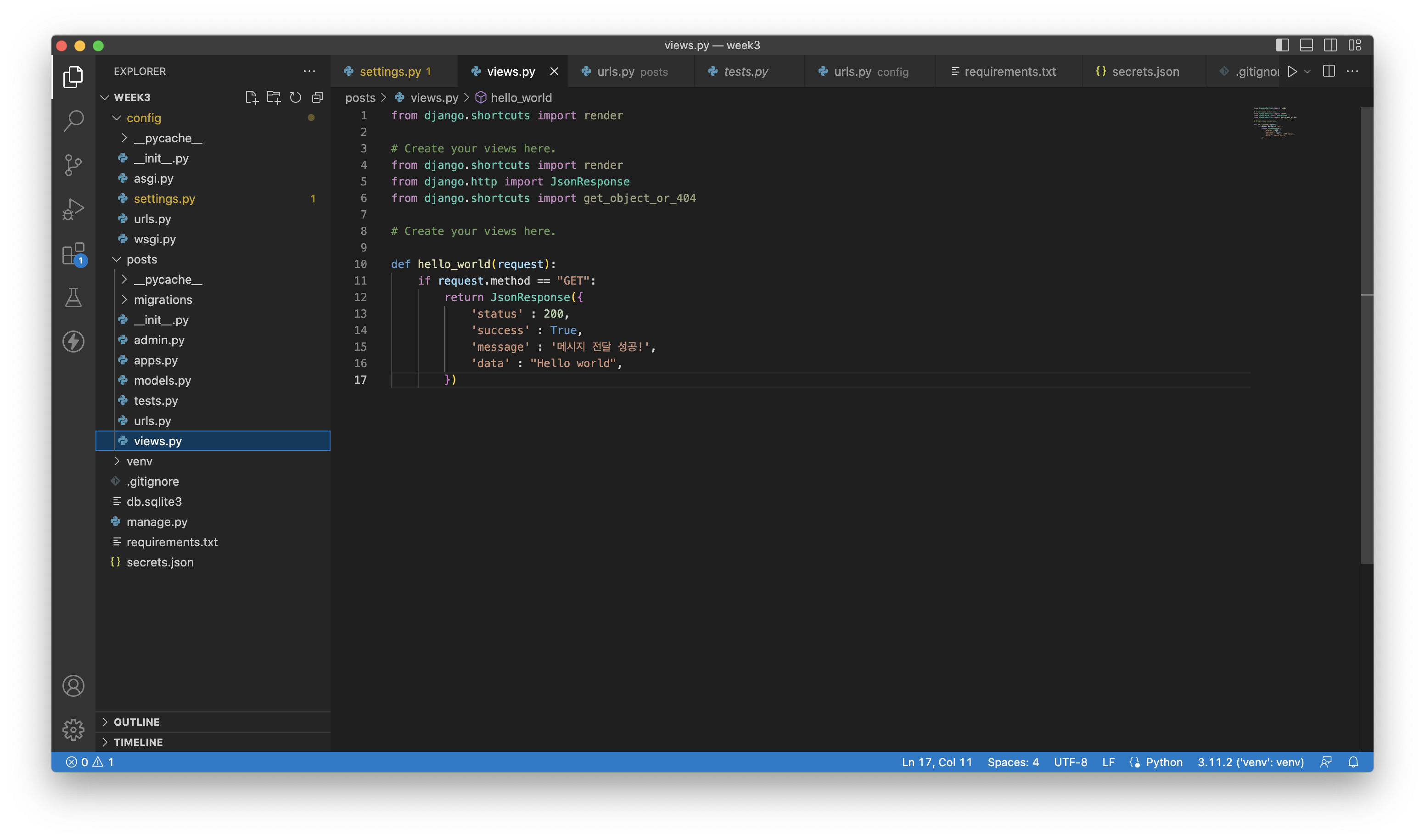The image size is (1425, 840).
Task: Open the Thunder Client lightning icon
Action: pyautogui.click(x=73, y=342)
